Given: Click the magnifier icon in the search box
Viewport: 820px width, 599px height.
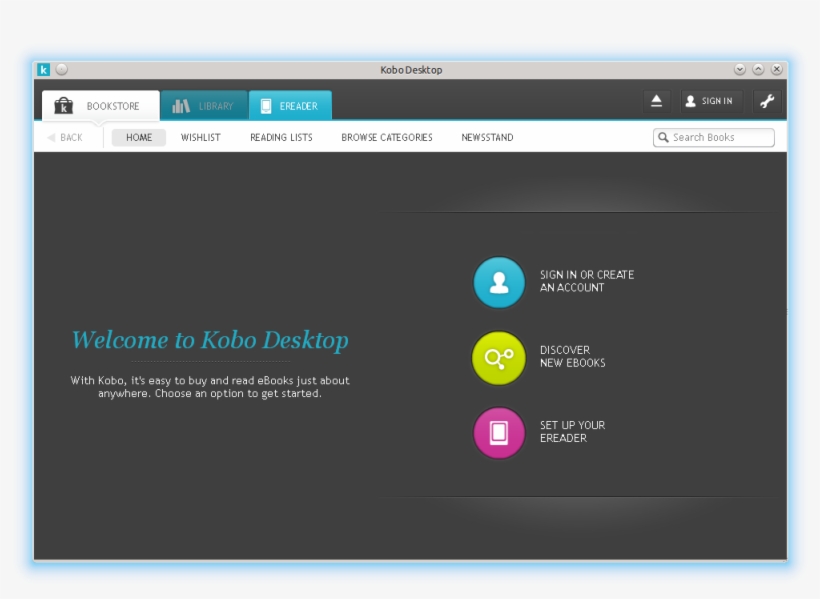Looking at the screenshot, I should coord(663,137).
